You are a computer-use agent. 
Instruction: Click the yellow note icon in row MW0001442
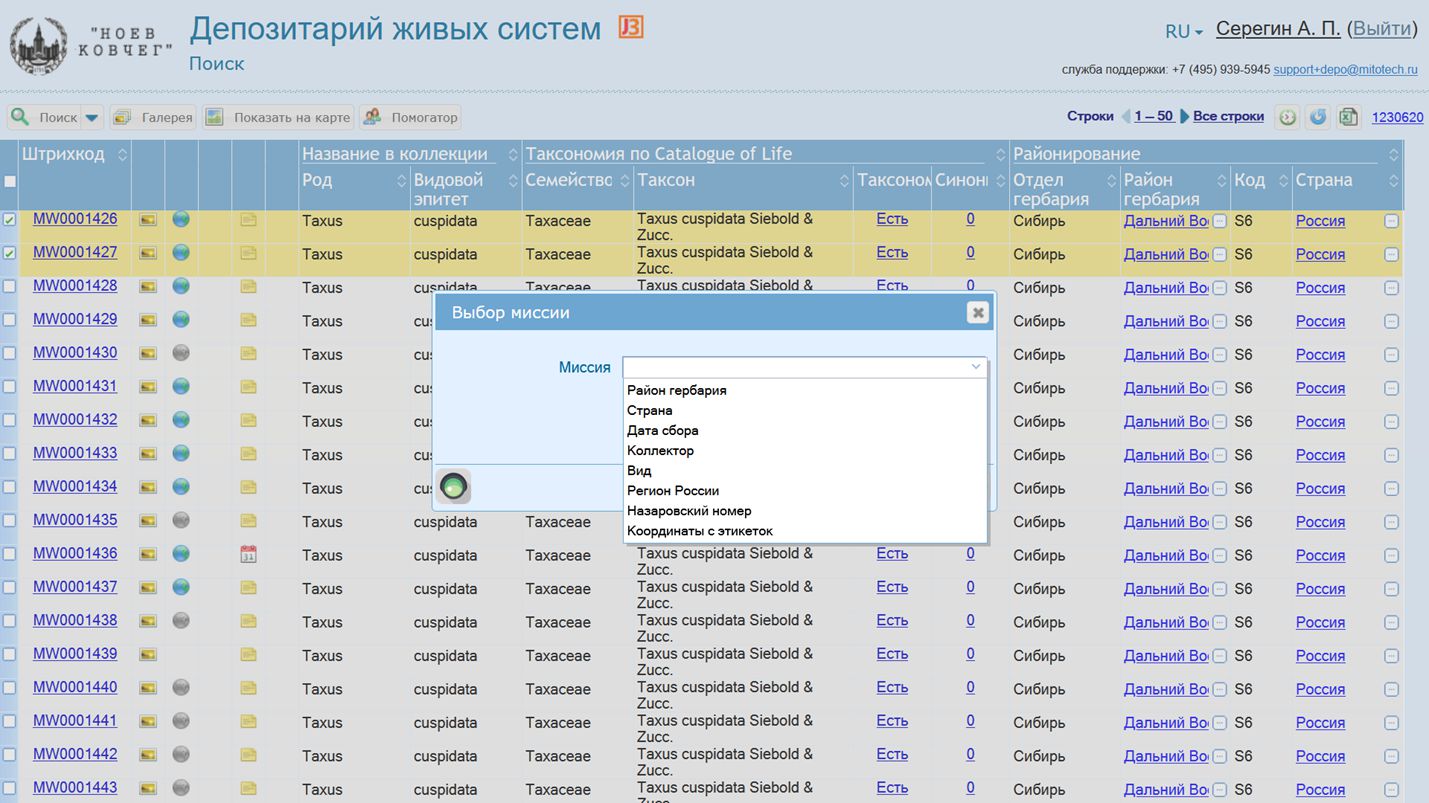click(x=248, y=755)
